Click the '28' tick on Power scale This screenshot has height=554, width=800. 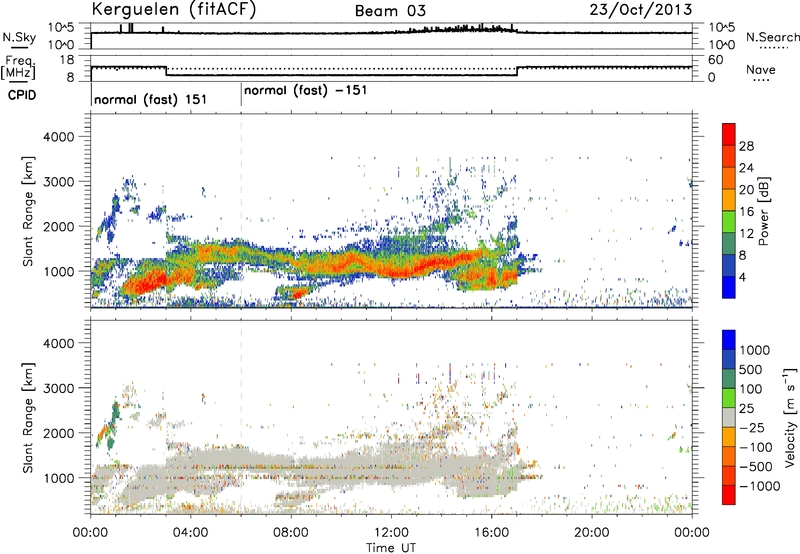coord(746,146)
